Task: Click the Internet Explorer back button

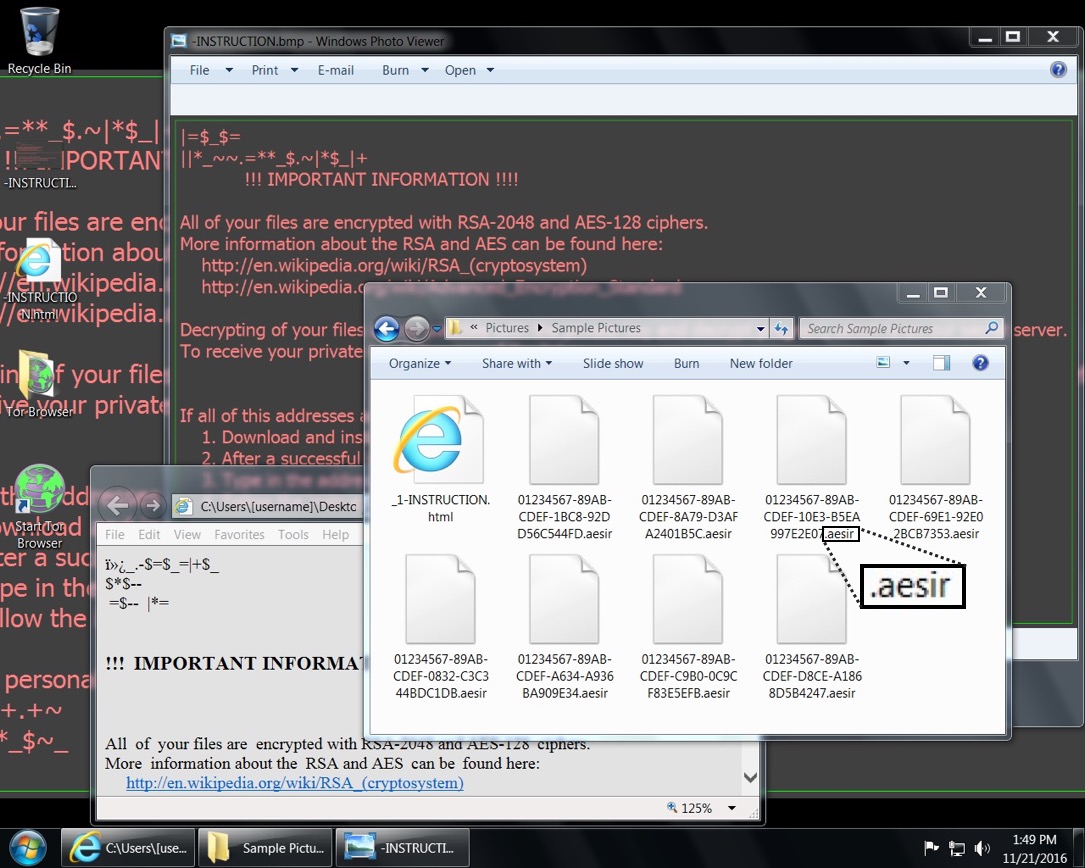Action: coord(117,506)
